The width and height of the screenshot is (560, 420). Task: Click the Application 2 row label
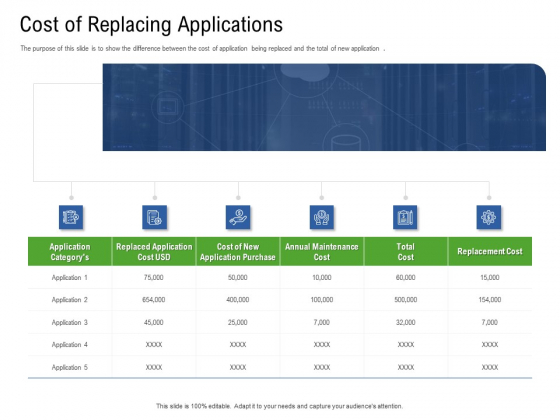(x=70, y=300)
